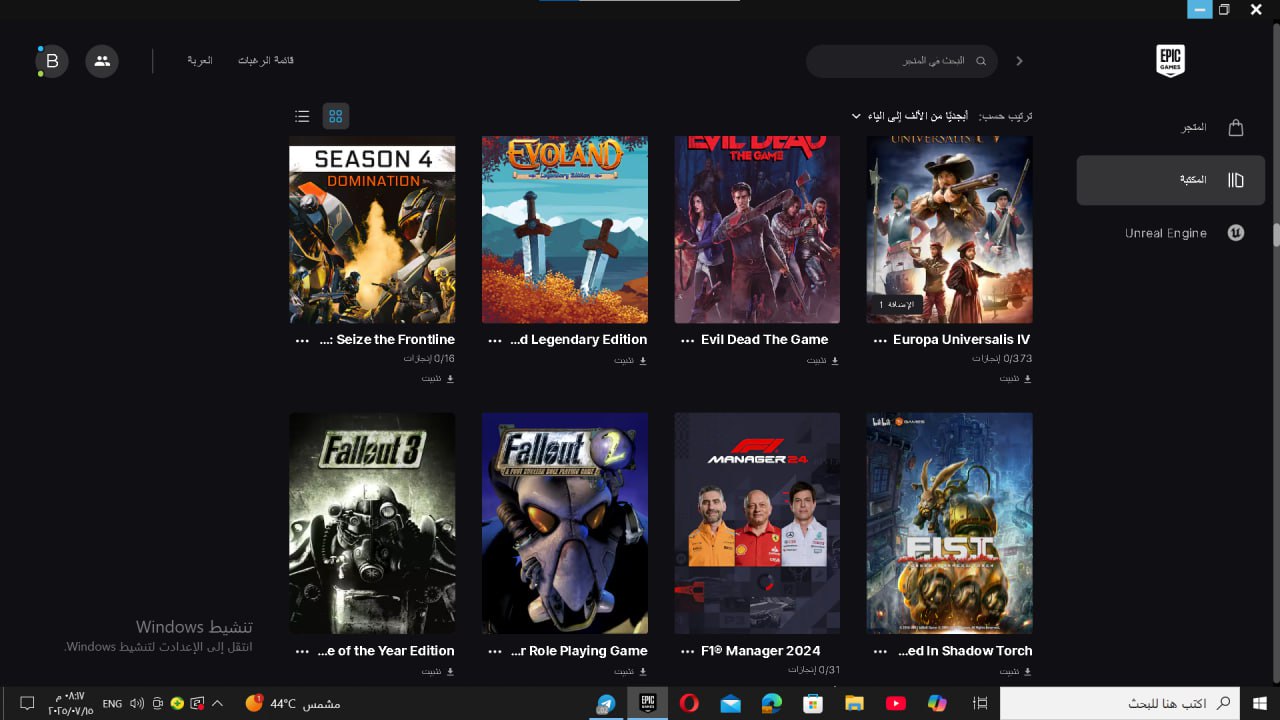Open Fallout 3 cover
The height and width of the screenshot is (720, 1280).
click(372, 523)
